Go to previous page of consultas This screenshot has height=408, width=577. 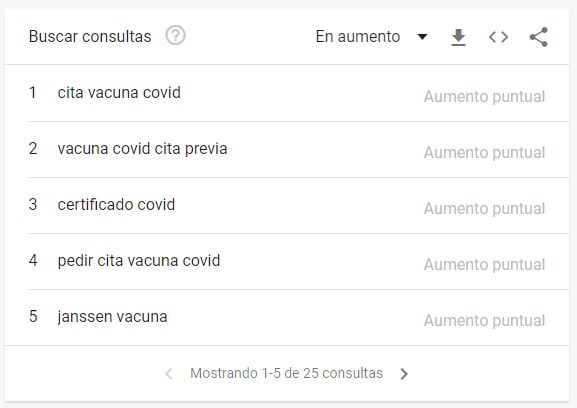tap(169, 374)
